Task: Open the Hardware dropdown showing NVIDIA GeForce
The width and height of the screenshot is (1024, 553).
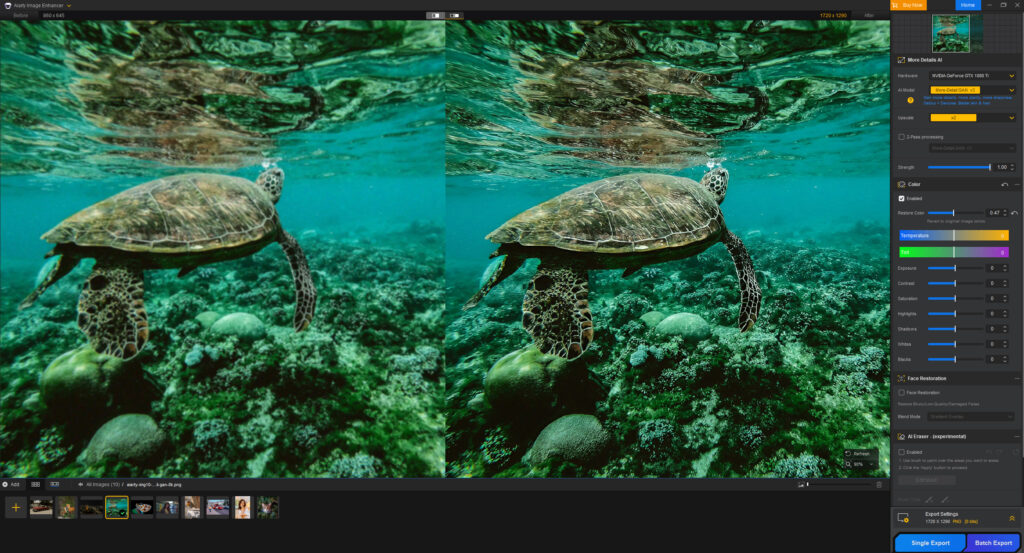Action: coord(972,76)
